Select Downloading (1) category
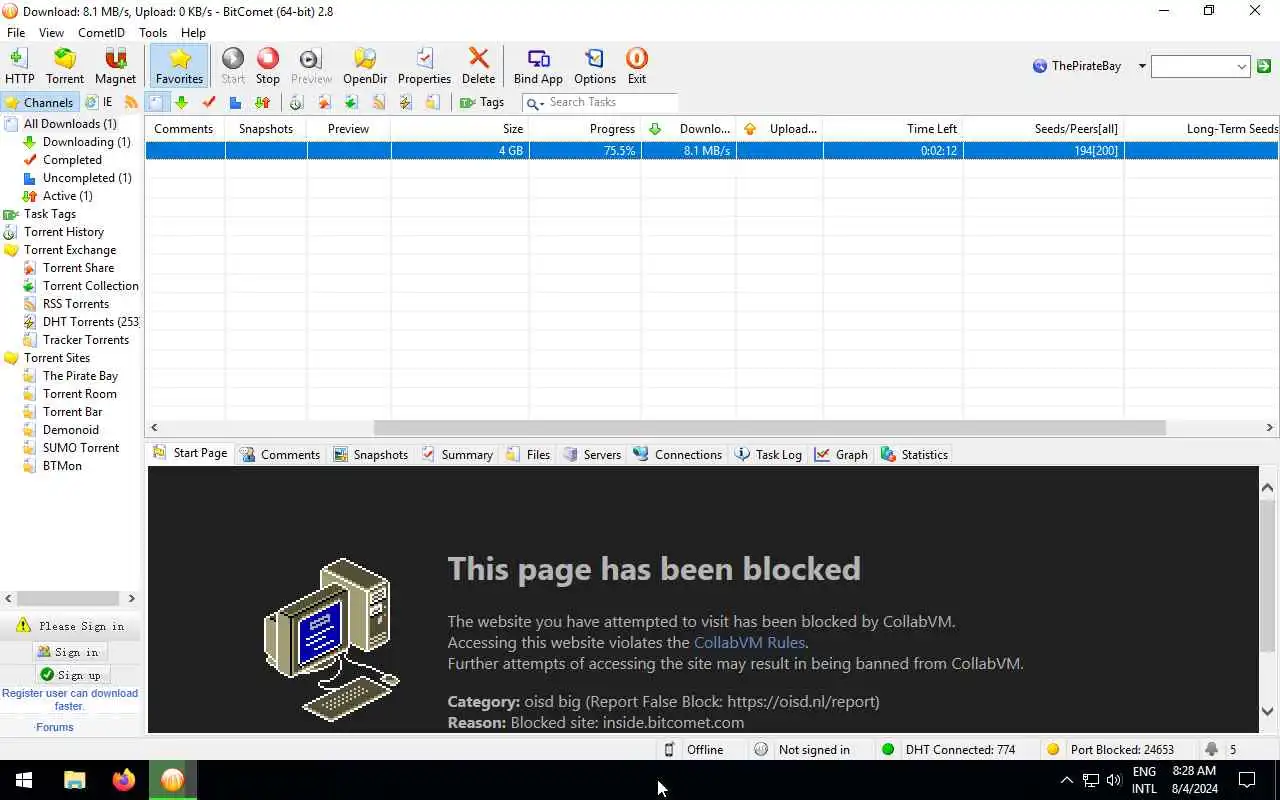This screenshot has width=1280, height=800. (86, 142)
